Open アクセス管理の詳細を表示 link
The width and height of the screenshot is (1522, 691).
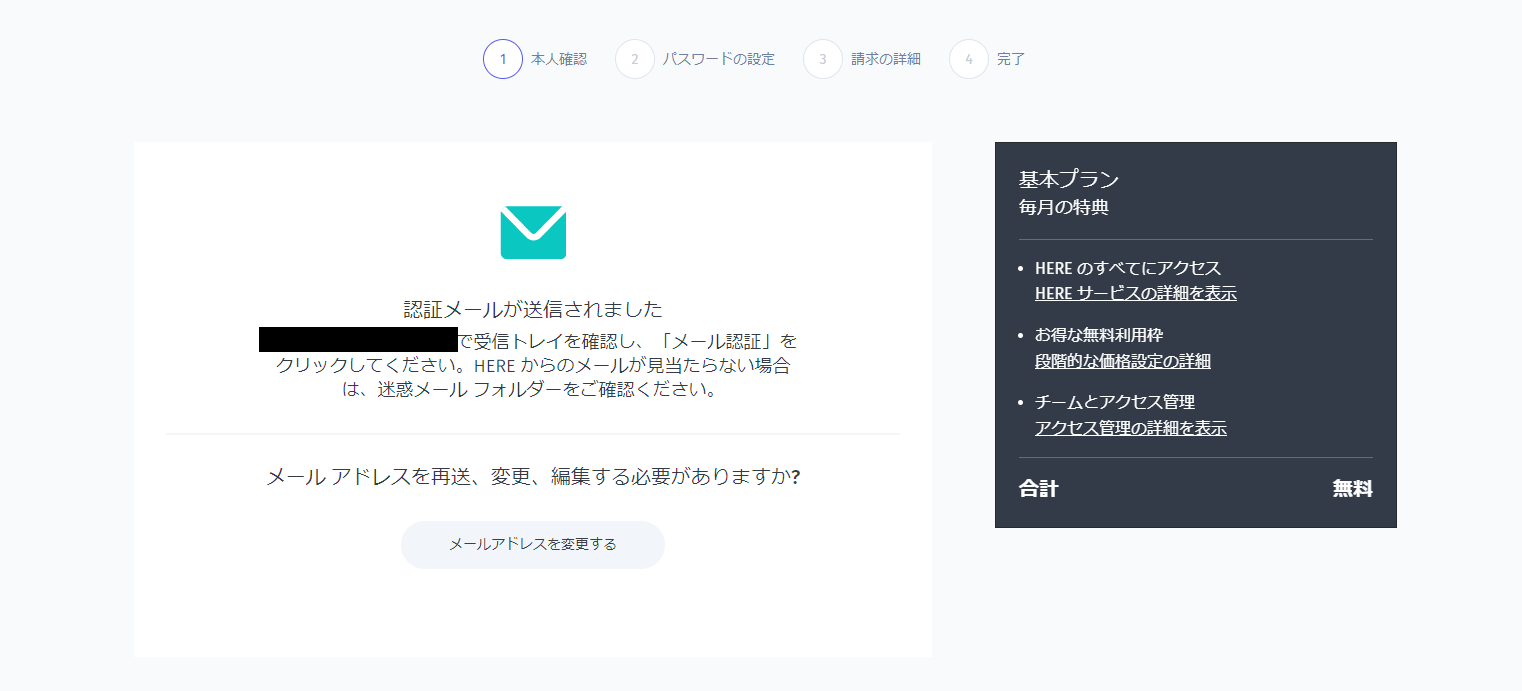coord(1132,427)
